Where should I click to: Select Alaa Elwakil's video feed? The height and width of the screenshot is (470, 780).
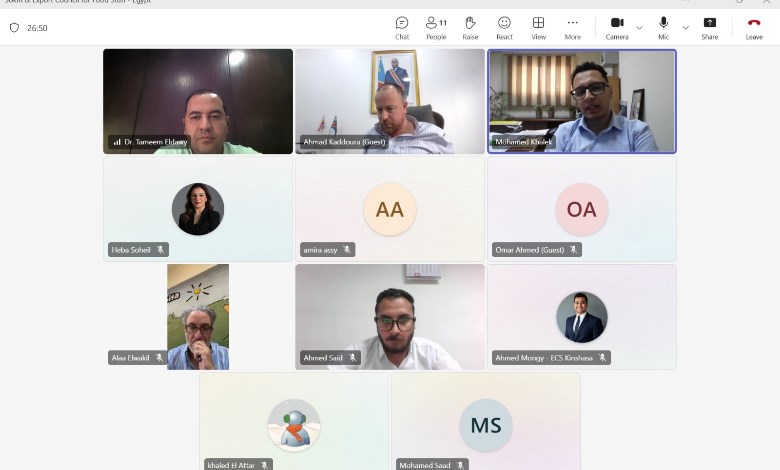198,317
